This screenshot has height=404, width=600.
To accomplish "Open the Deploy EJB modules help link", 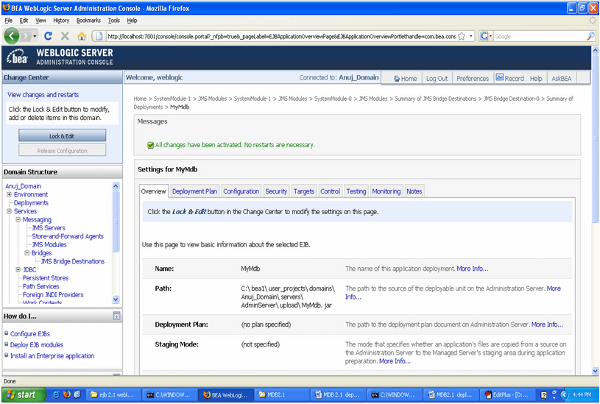I will pyautogui.click(x=36, y=345).
